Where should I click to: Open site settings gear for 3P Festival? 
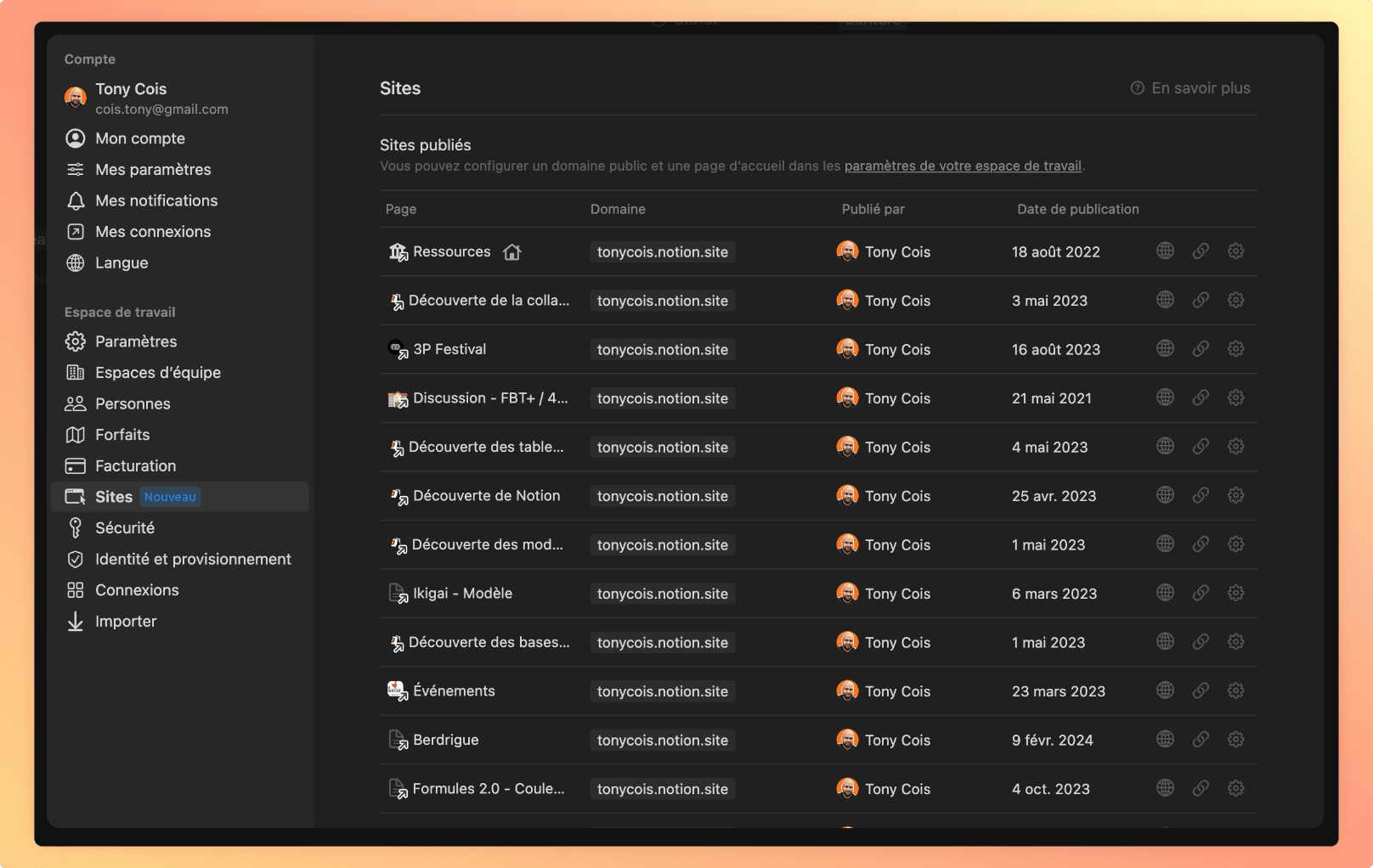[x=1236, y=348]
